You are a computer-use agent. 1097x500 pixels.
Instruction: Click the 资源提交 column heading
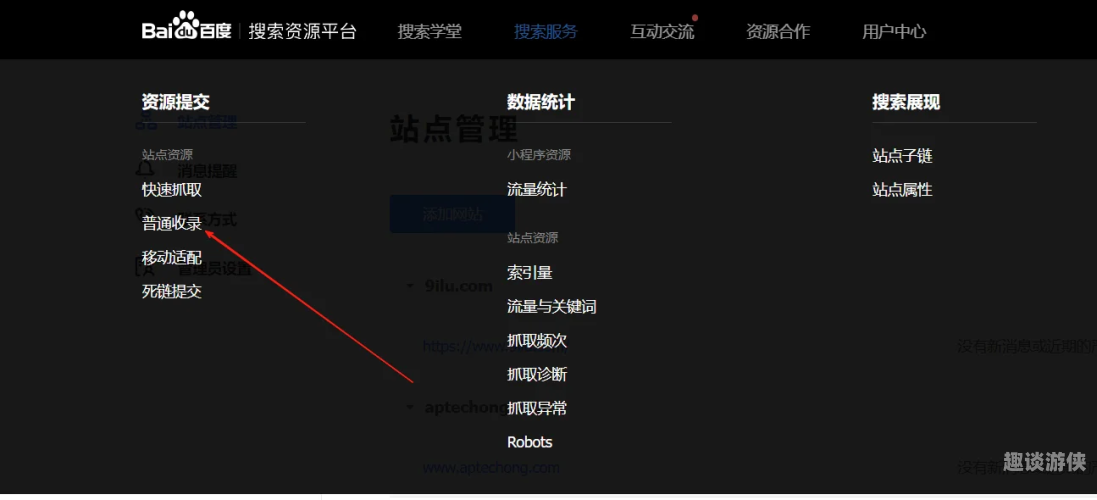176,102
